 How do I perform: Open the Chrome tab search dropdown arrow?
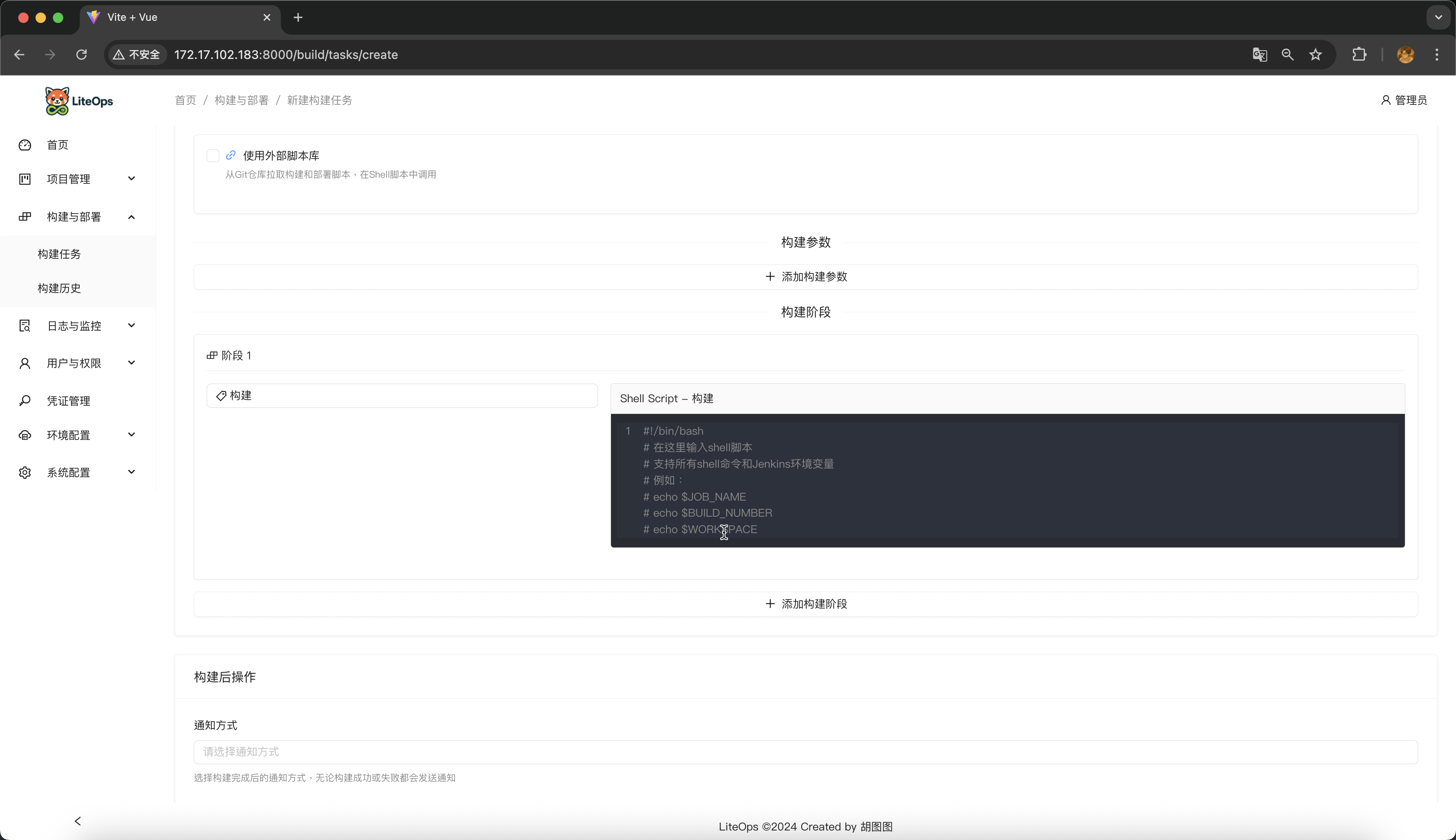1438,17
